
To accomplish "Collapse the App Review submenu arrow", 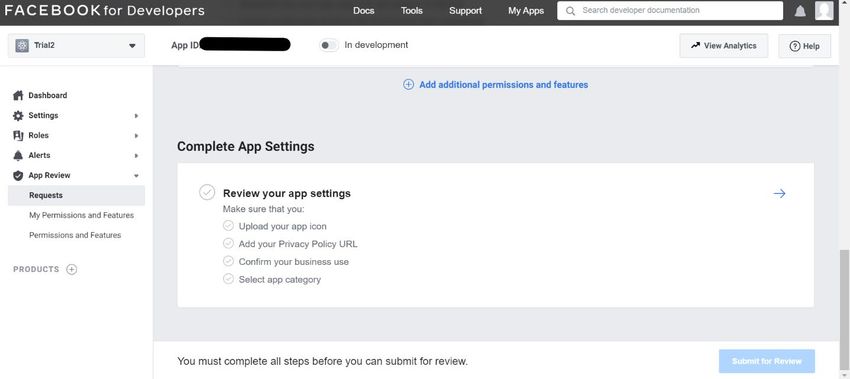I will (136, 176).
